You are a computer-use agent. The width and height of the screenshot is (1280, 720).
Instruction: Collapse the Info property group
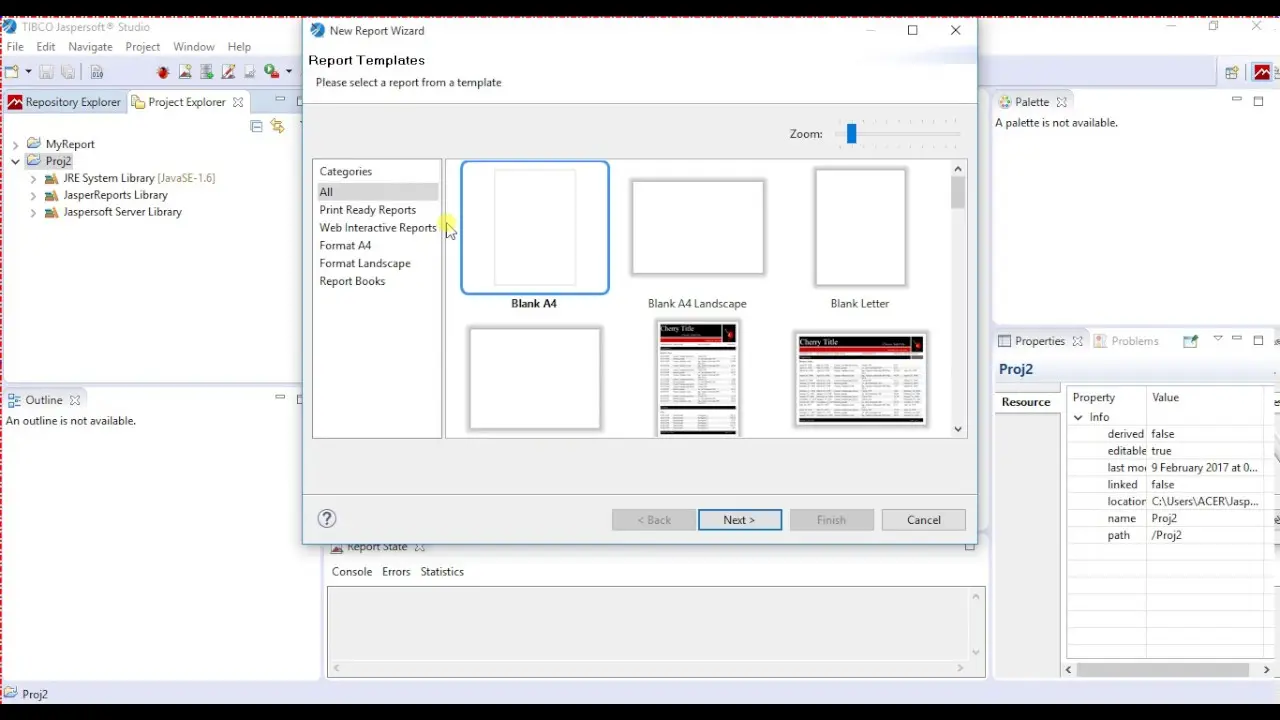pyautogui.click(x=1078, y=417)
